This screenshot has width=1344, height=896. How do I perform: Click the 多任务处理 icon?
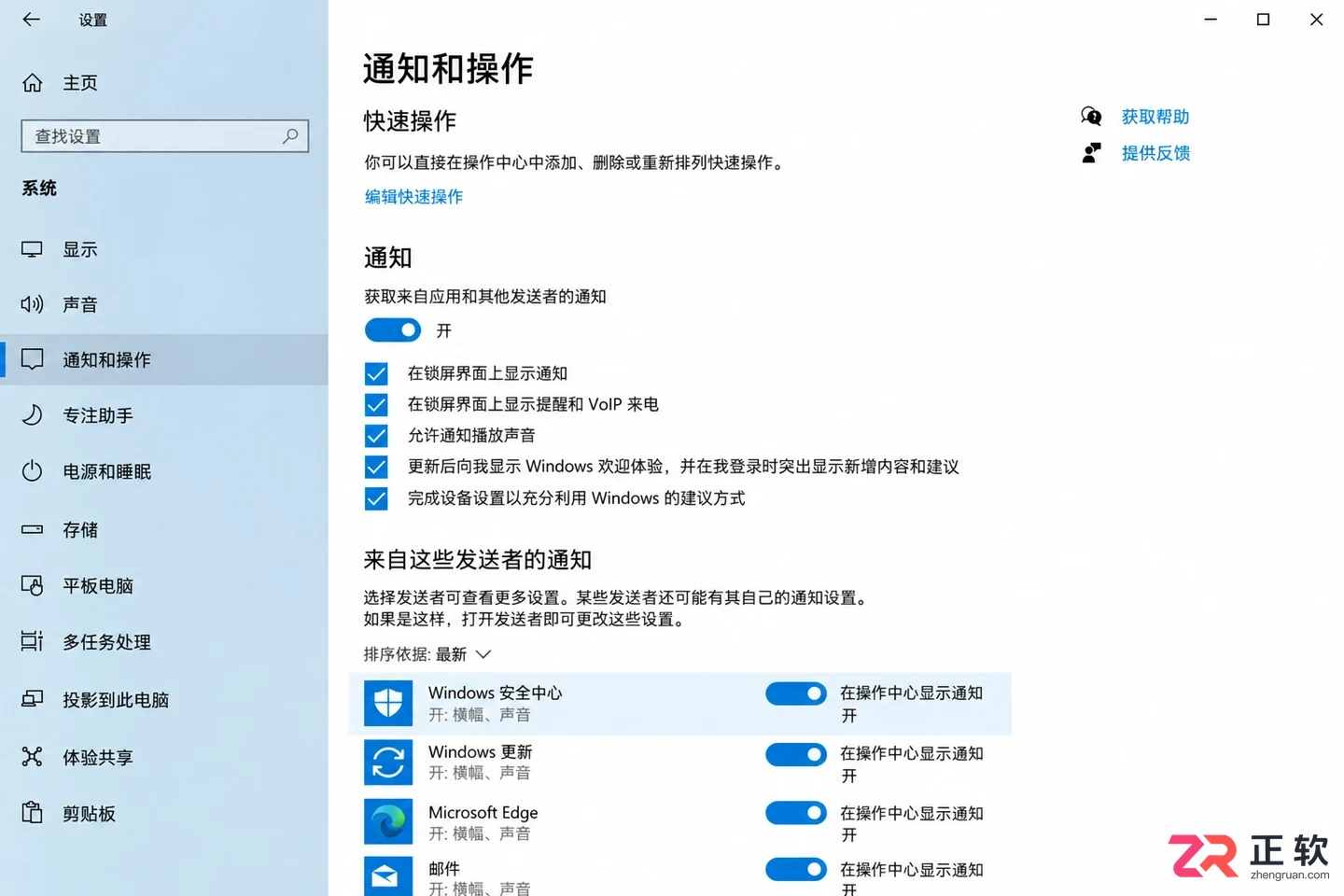[33, 641]
